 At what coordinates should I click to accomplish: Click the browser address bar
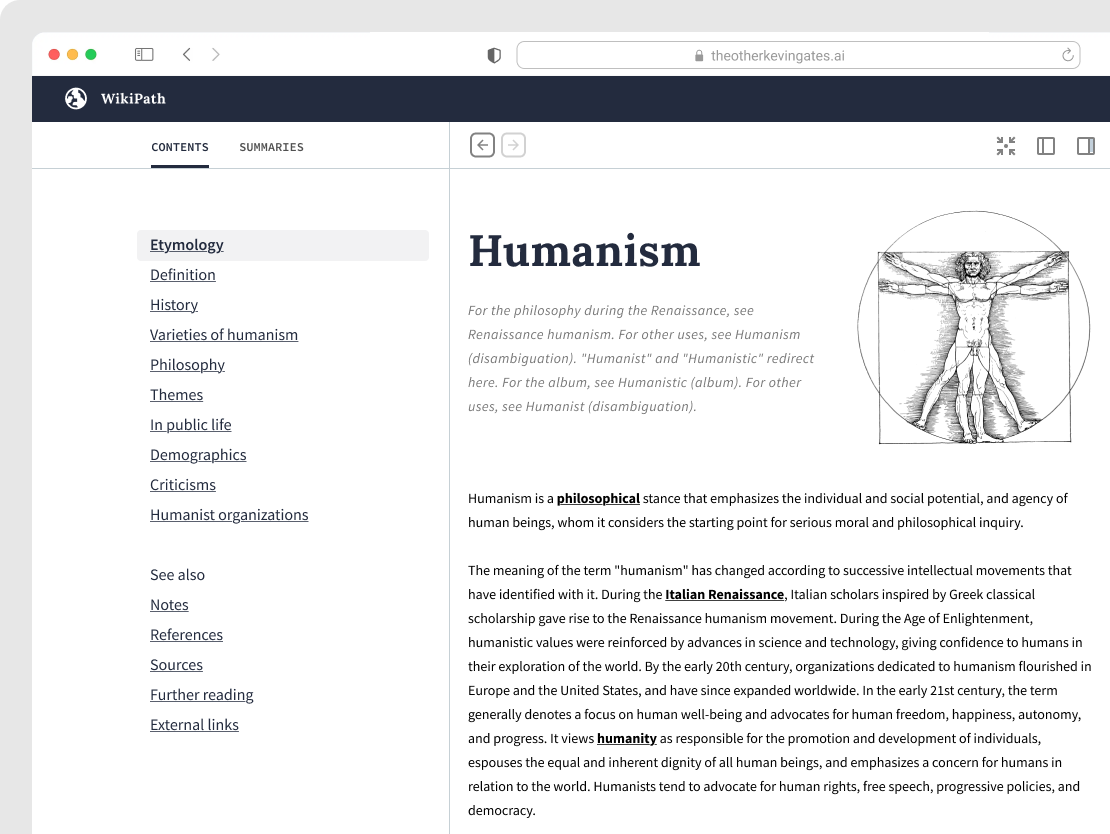(x=780, y=56)
